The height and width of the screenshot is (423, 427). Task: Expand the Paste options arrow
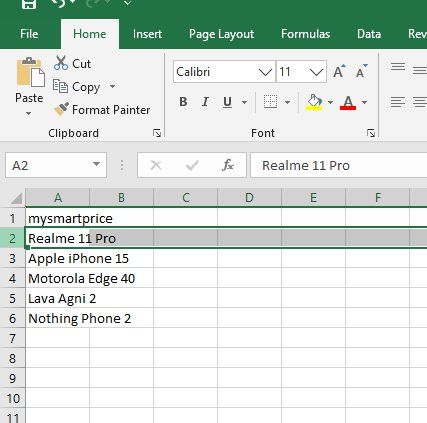29,113
